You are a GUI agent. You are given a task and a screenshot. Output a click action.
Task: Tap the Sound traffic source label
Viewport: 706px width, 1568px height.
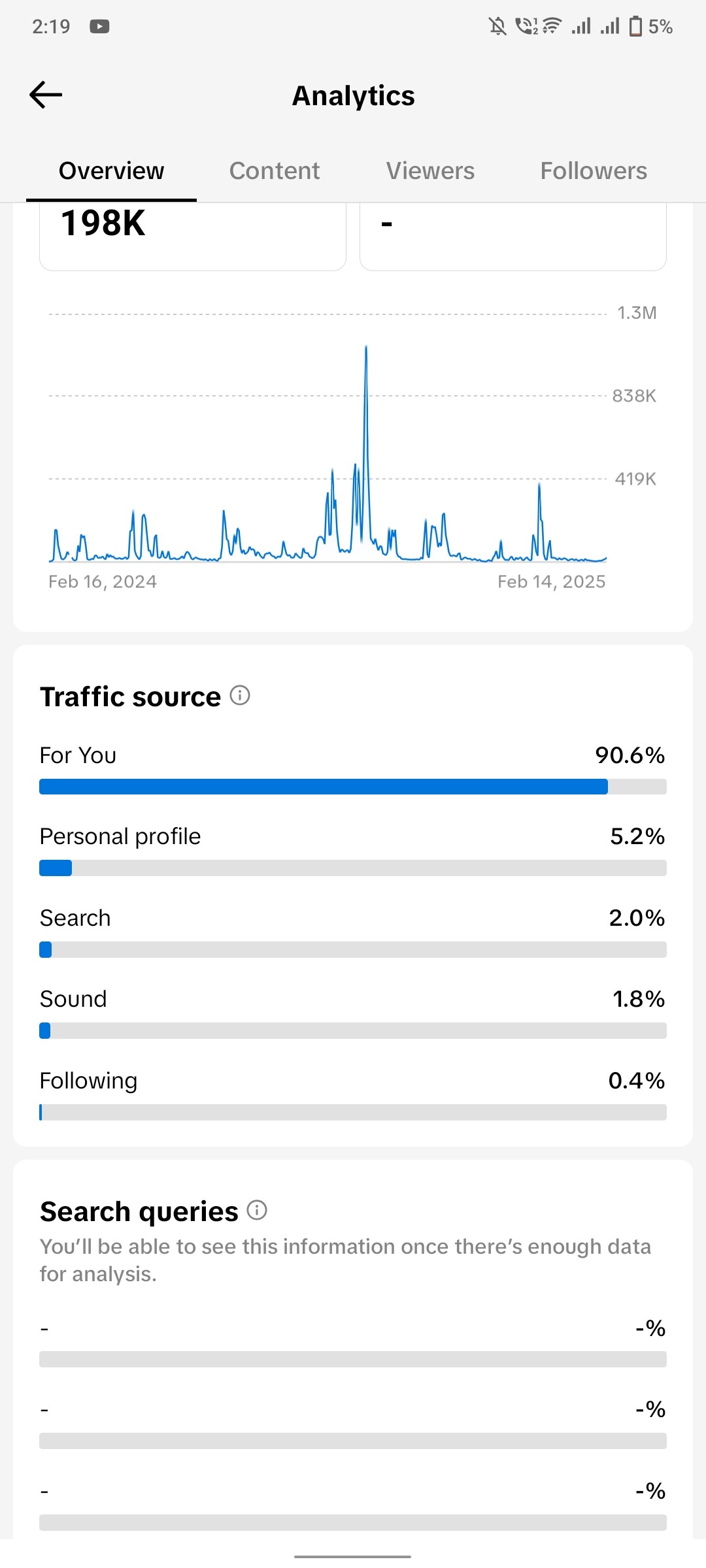click(x=73, y=1000)
